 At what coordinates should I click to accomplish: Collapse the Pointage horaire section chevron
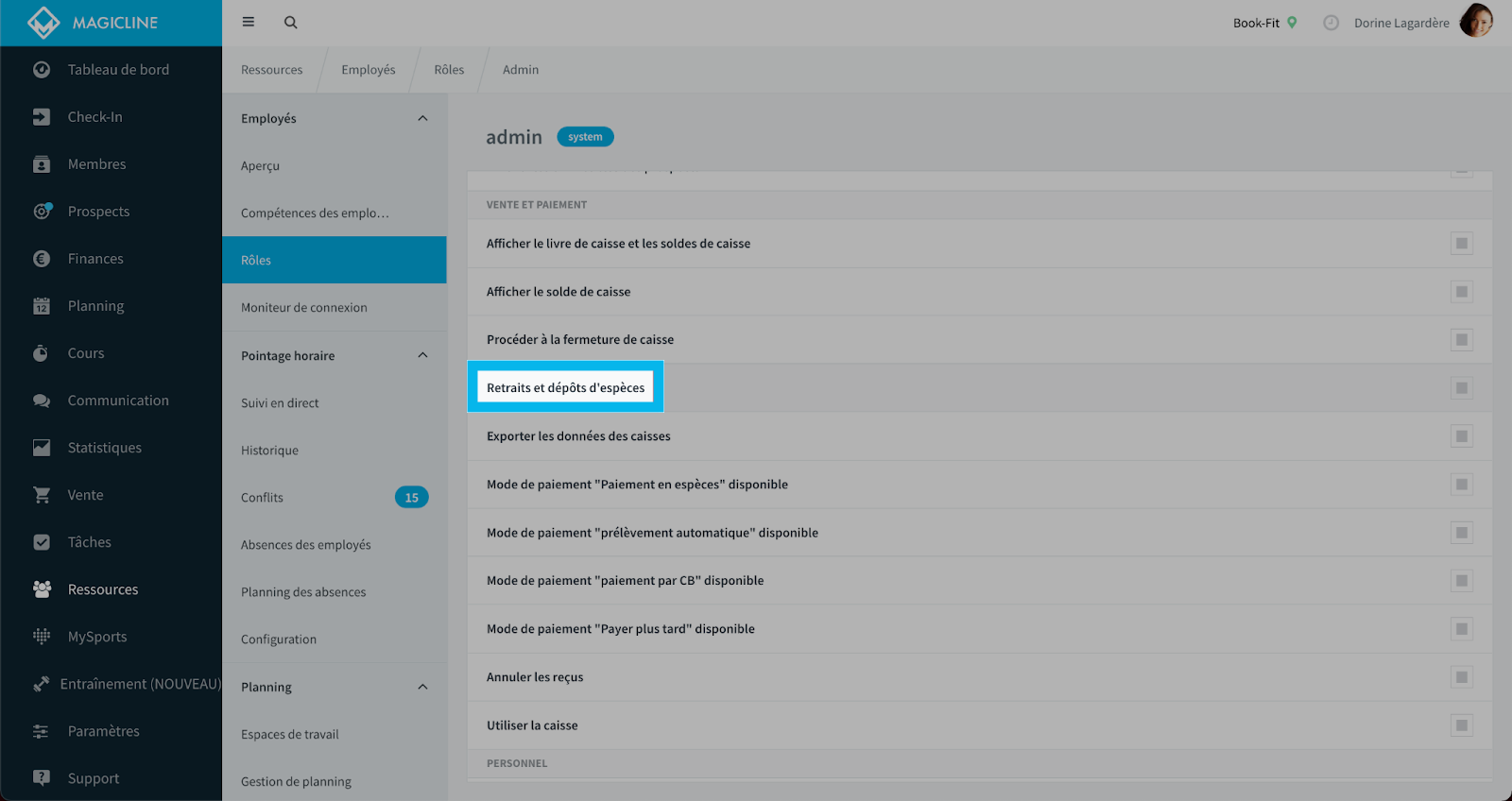click(422, 355)
